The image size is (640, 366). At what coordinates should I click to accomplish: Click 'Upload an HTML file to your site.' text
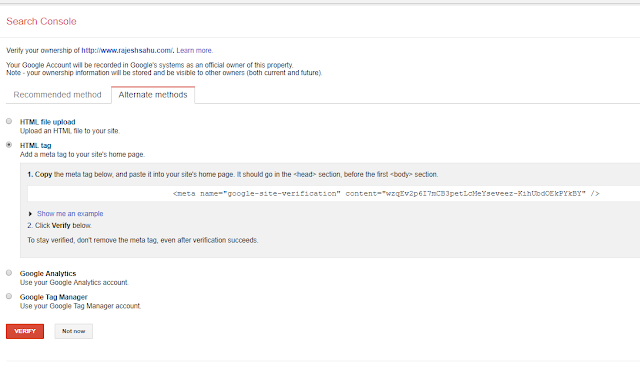[x=70, y=131]
